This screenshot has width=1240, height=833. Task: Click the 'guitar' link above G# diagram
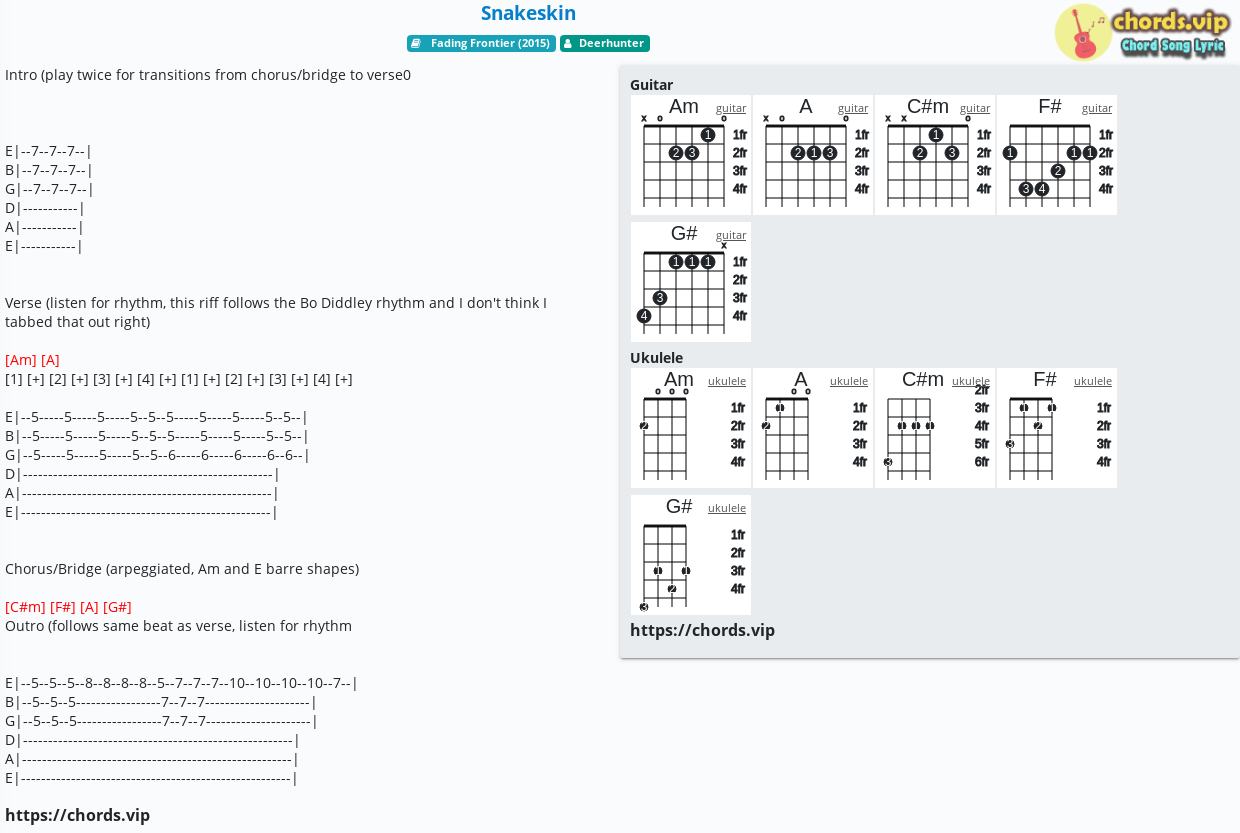point(731,235)
